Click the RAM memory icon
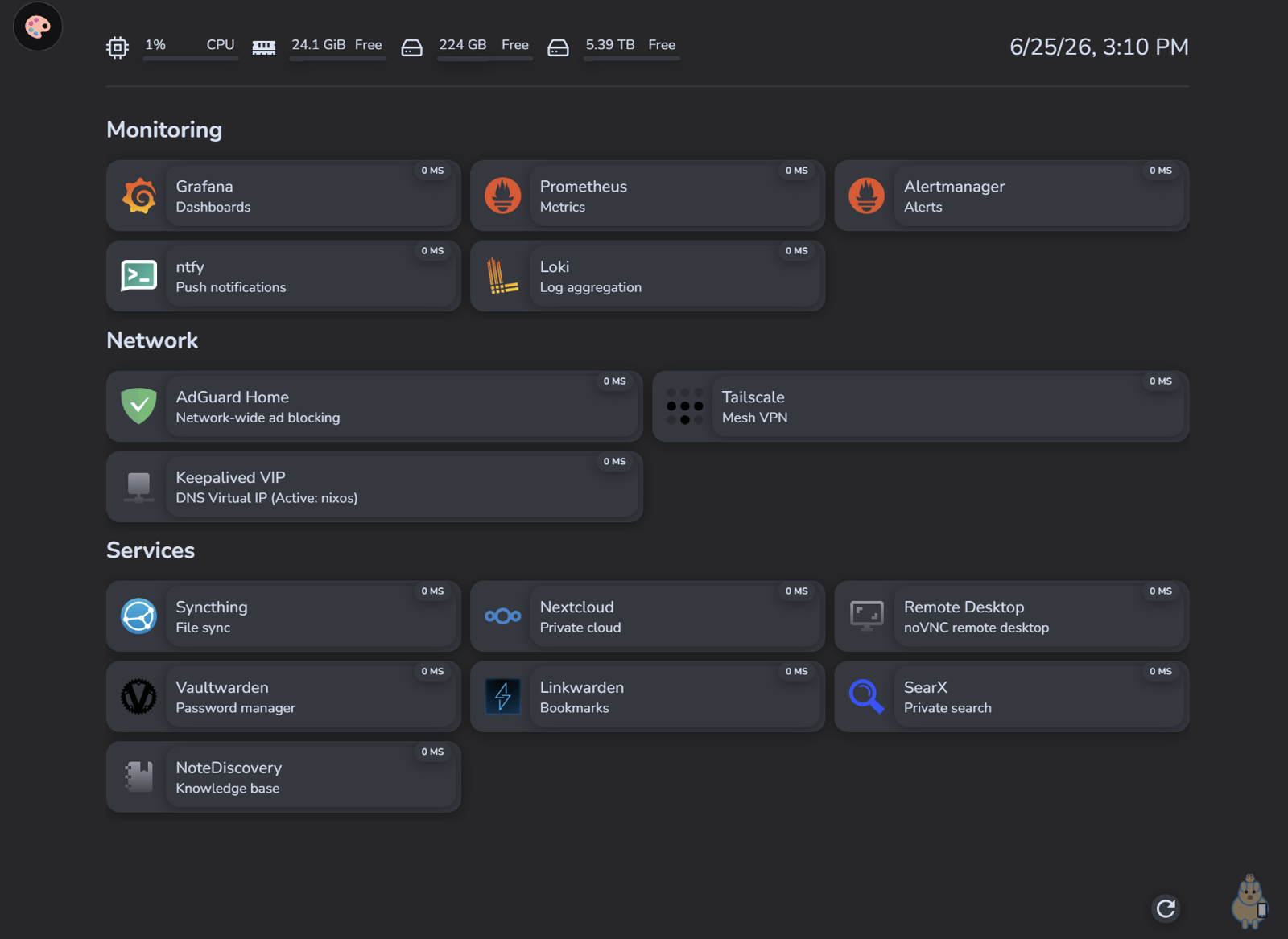Image resolution: width=1288 pixels, height=939 pixels. 264,47
